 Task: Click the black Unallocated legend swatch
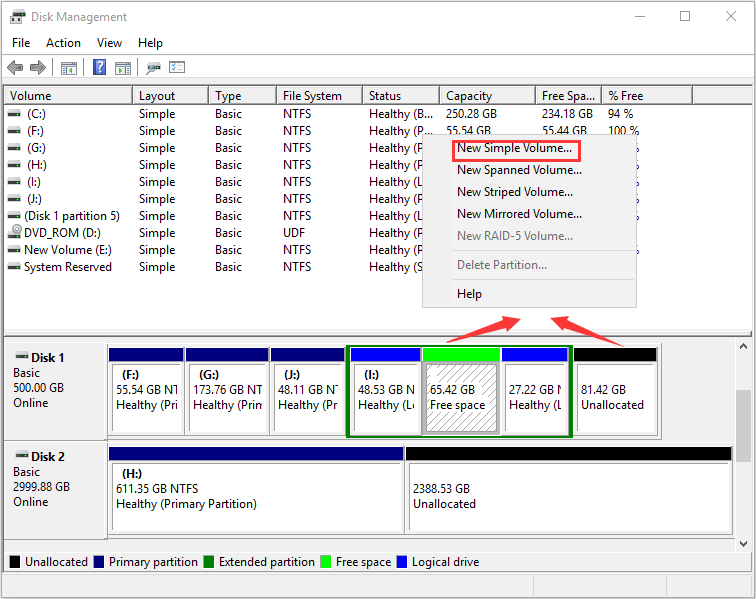[15, 562]
